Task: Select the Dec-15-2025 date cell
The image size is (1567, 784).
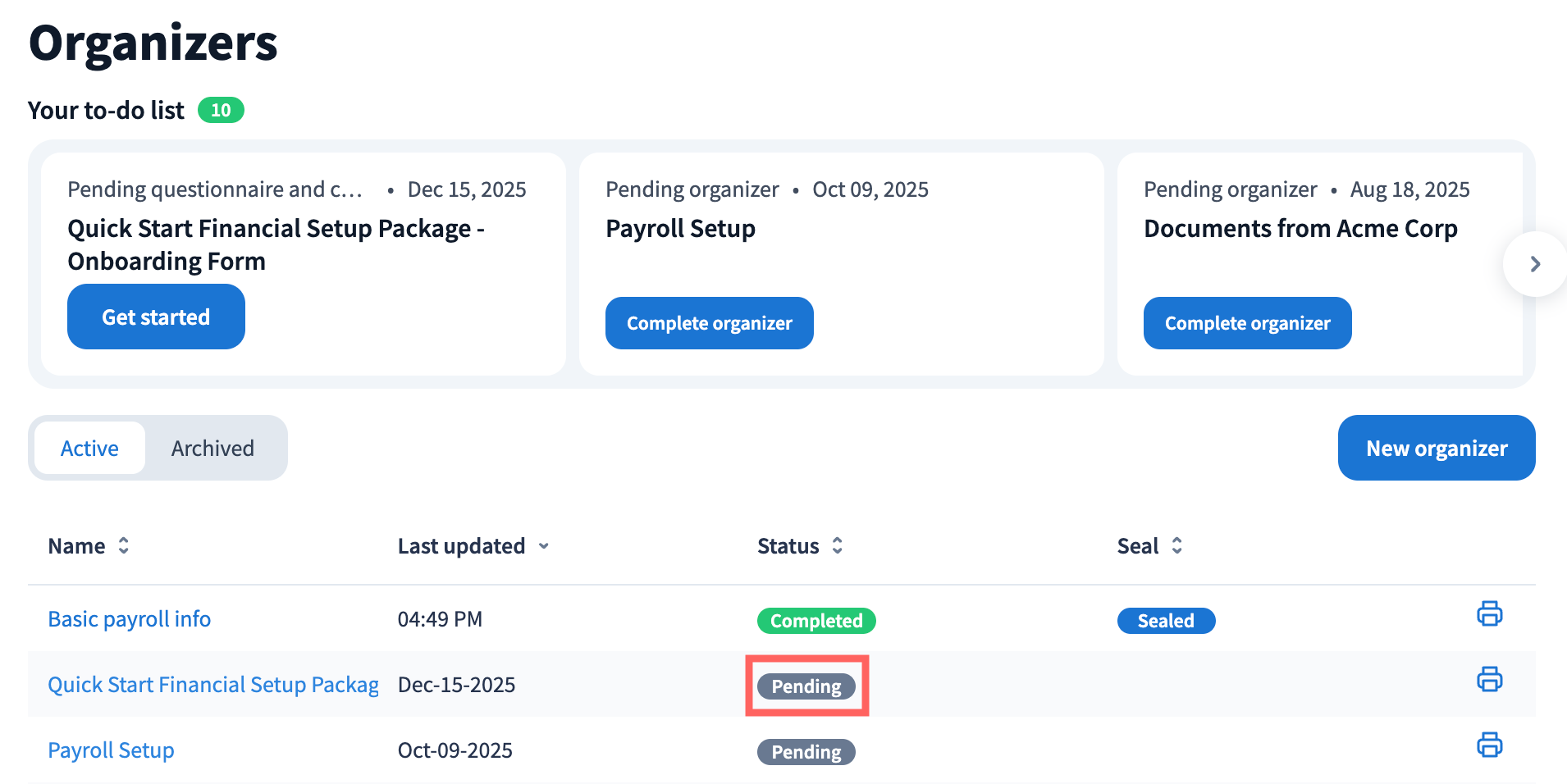Action: pyautogui.click(x=456, y=685)
